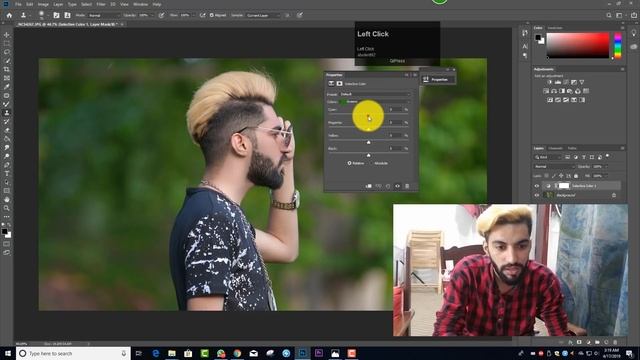This screenshot has height=360, width=640.
Task: Select the Lasso tool
Action: (x=7, y=52)
